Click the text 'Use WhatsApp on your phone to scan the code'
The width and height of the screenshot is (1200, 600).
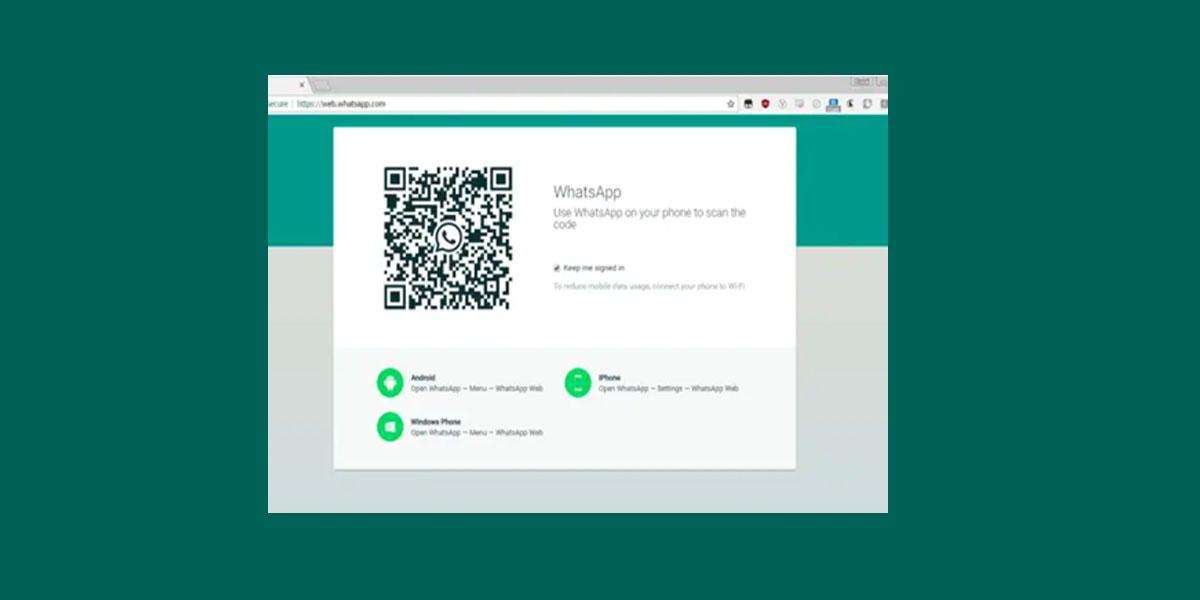pos(650,219)
